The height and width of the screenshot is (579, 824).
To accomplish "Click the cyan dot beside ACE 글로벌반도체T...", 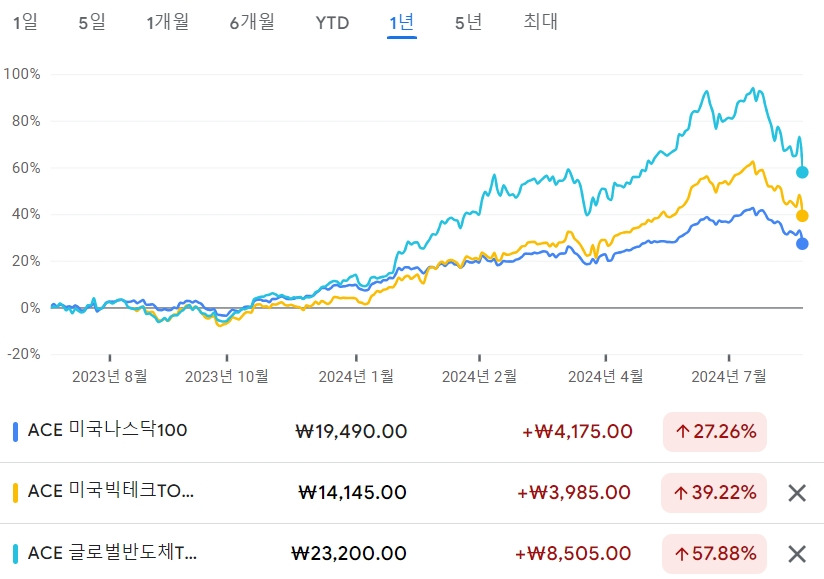I will [16, 552].
